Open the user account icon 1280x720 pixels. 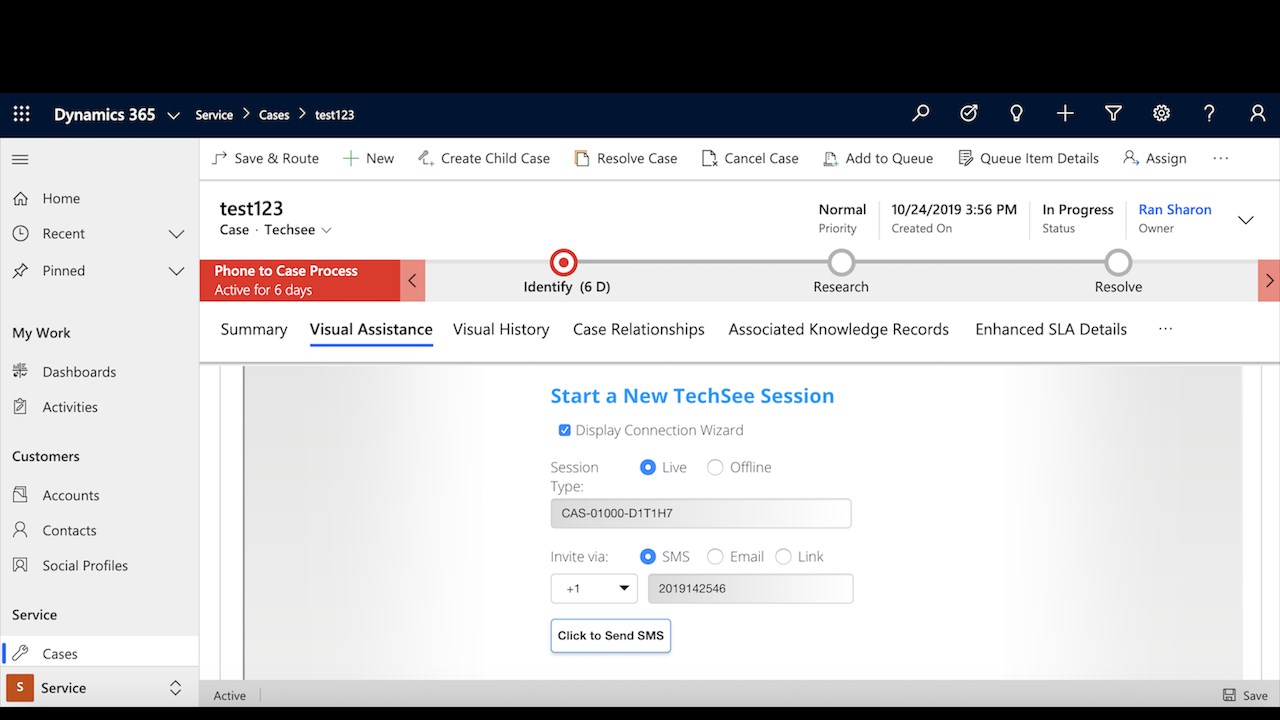tap(1258, 114)
